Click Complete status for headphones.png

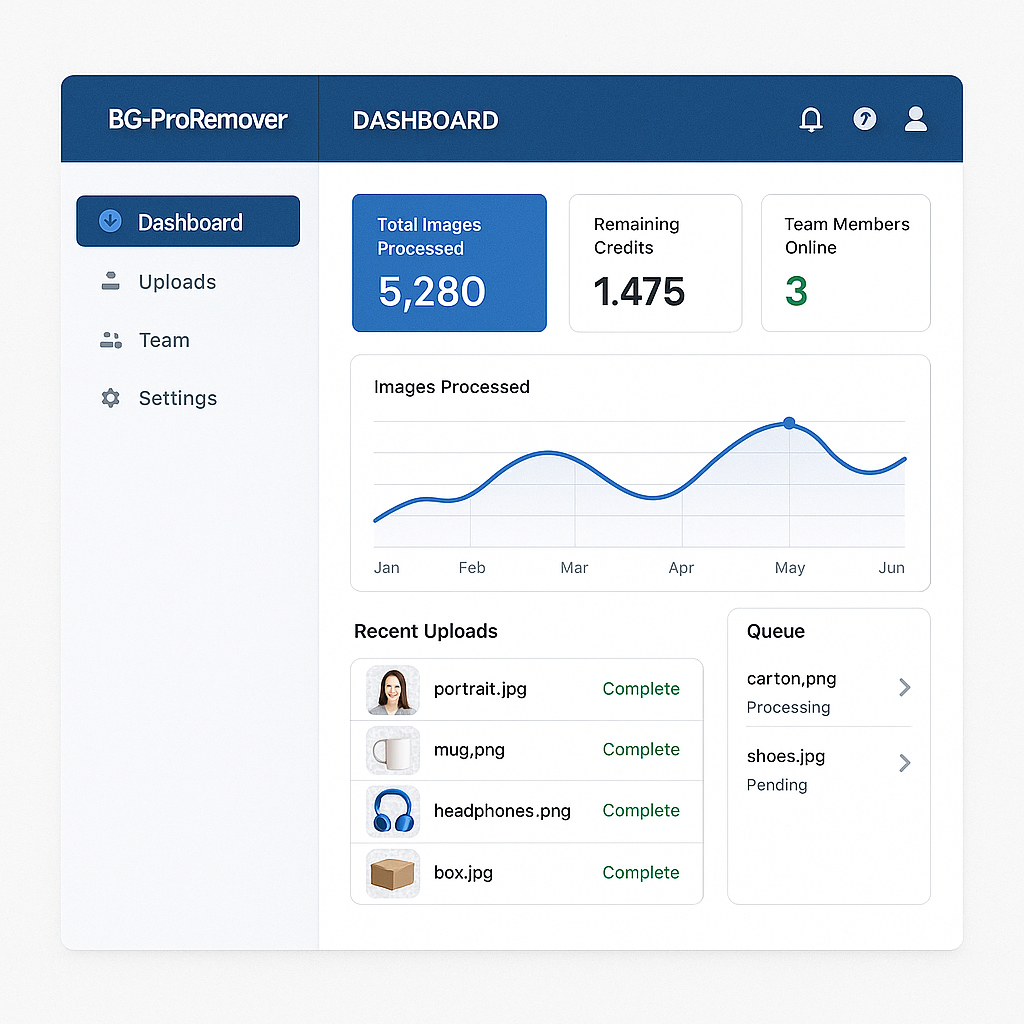pos(641,810)
